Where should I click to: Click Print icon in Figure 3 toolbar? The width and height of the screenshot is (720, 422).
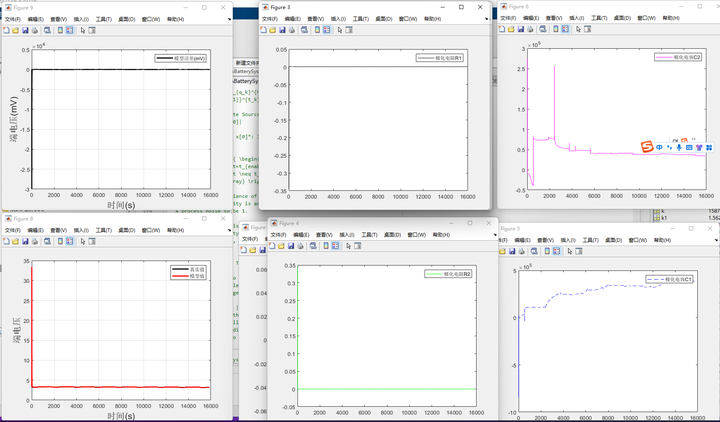pos(294,30)
